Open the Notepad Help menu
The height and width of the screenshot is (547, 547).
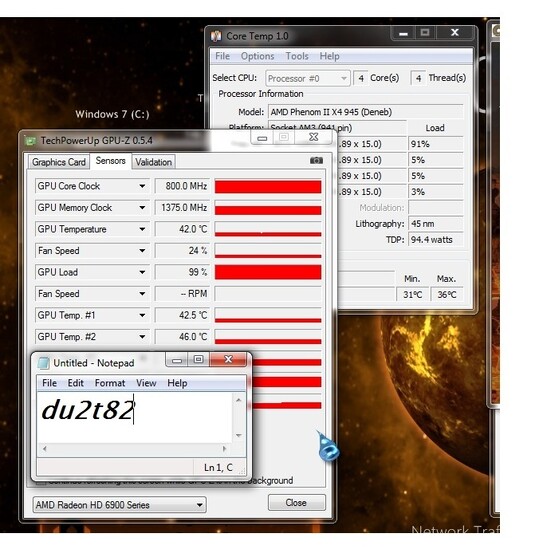click(x=177, y=383)
